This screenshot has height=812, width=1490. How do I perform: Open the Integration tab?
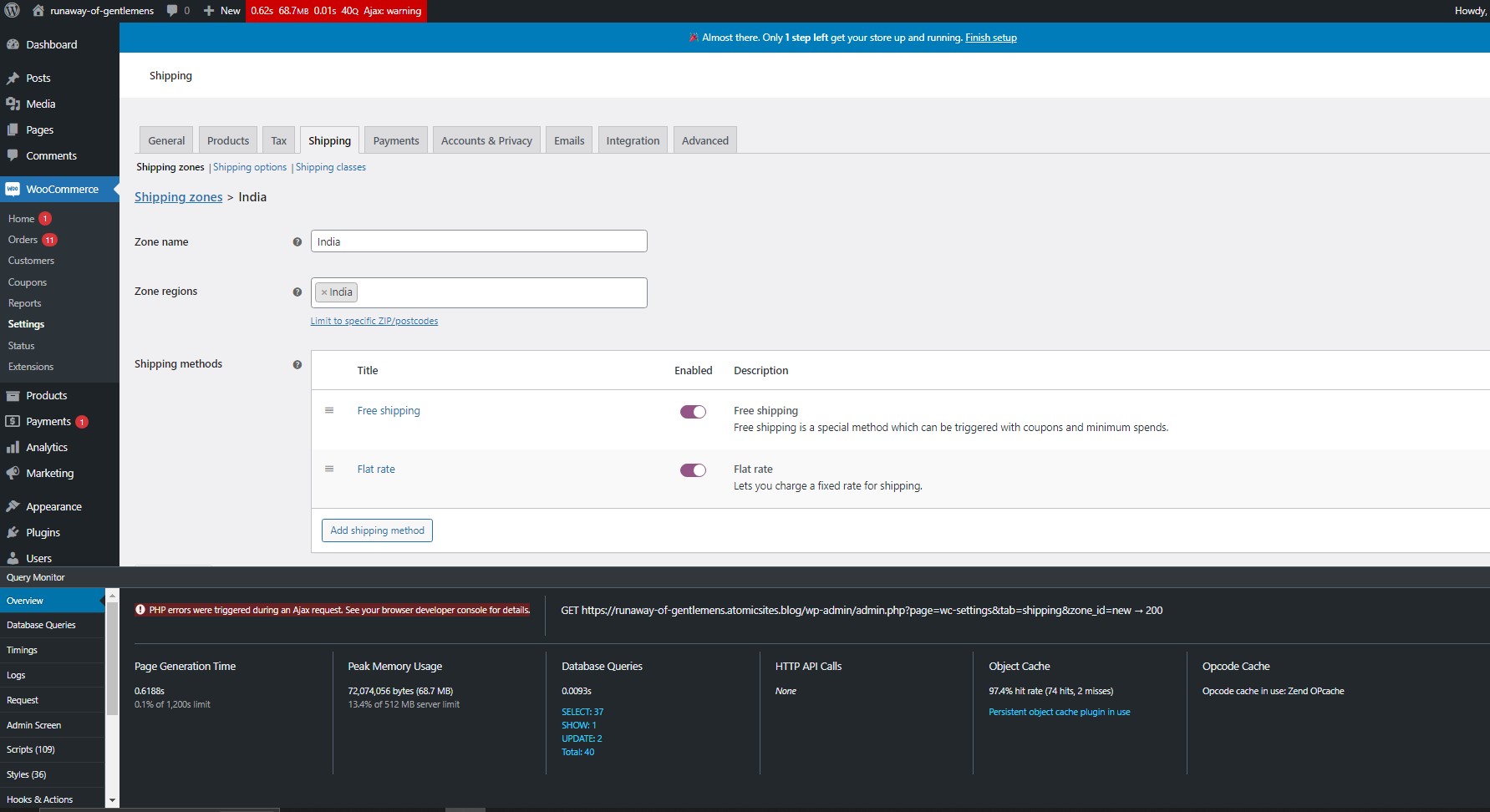(633, 140)
